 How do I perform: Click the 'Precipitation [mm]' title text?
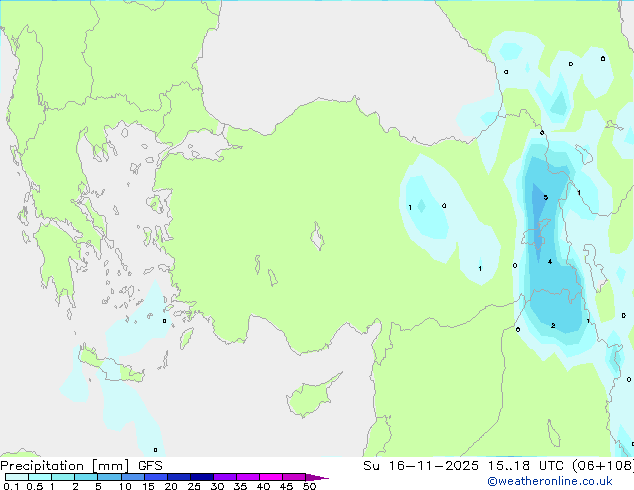coord(65,466)
